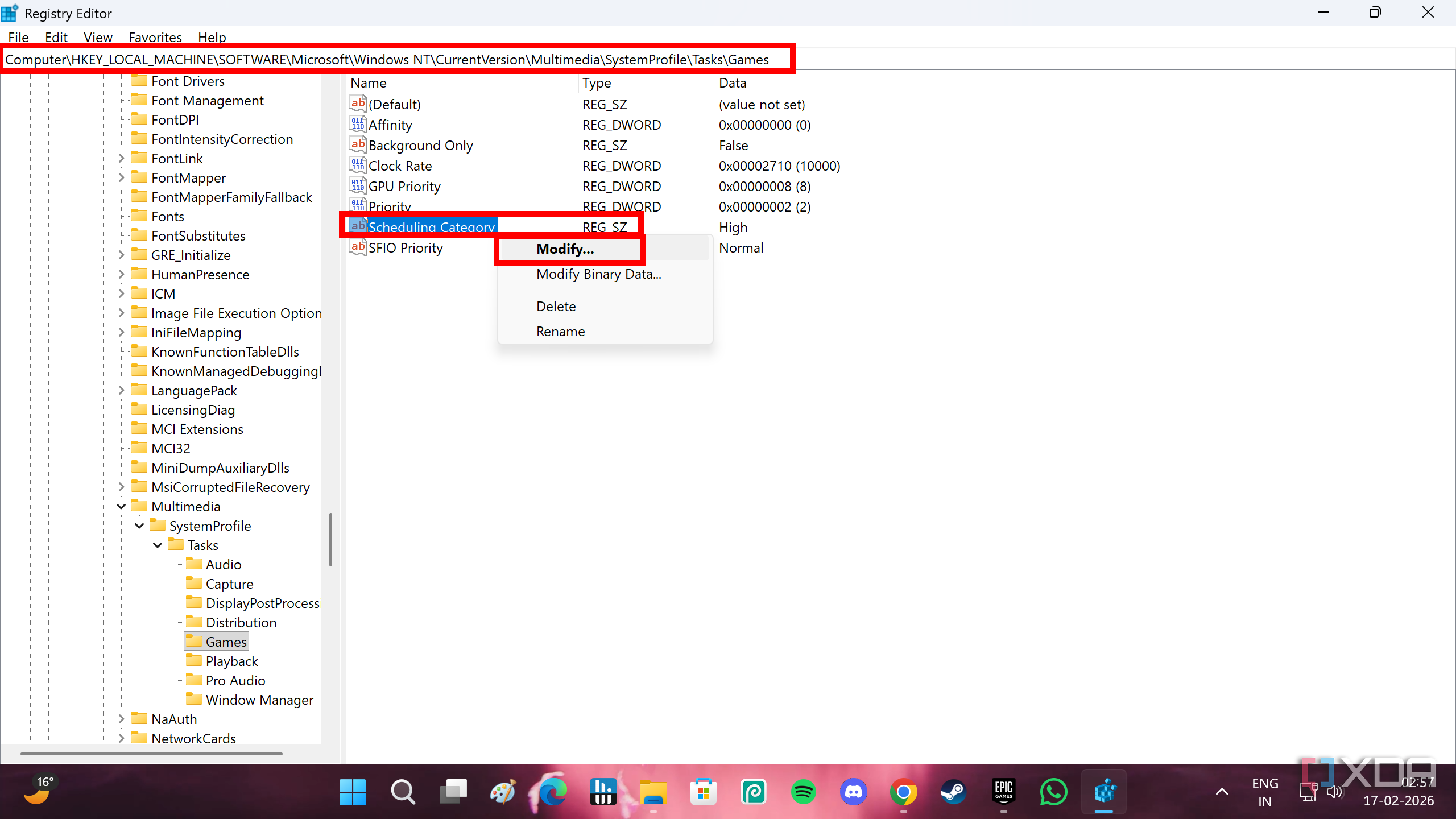This screenshot has width=1456, height=819.
Task: Open Windows Start menu
Action: point(353,792)
